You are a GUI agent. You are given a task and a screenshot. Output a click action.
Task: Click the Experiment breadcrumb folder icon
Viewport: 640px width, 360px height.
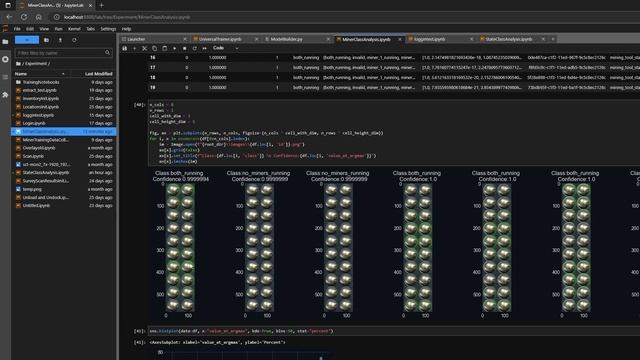tap(18, 64)
